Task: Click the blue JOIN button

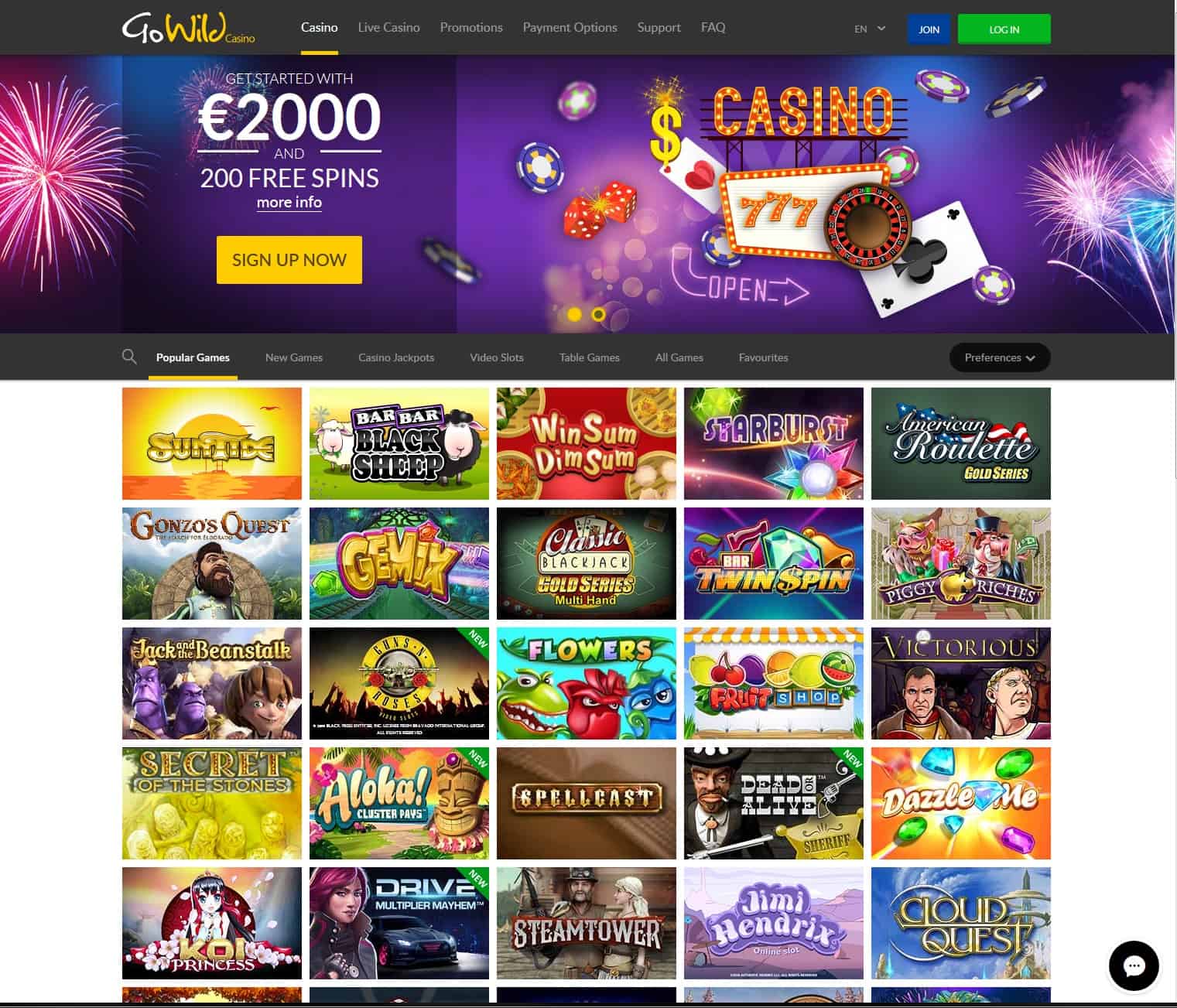Action: (x=929, y=29)
